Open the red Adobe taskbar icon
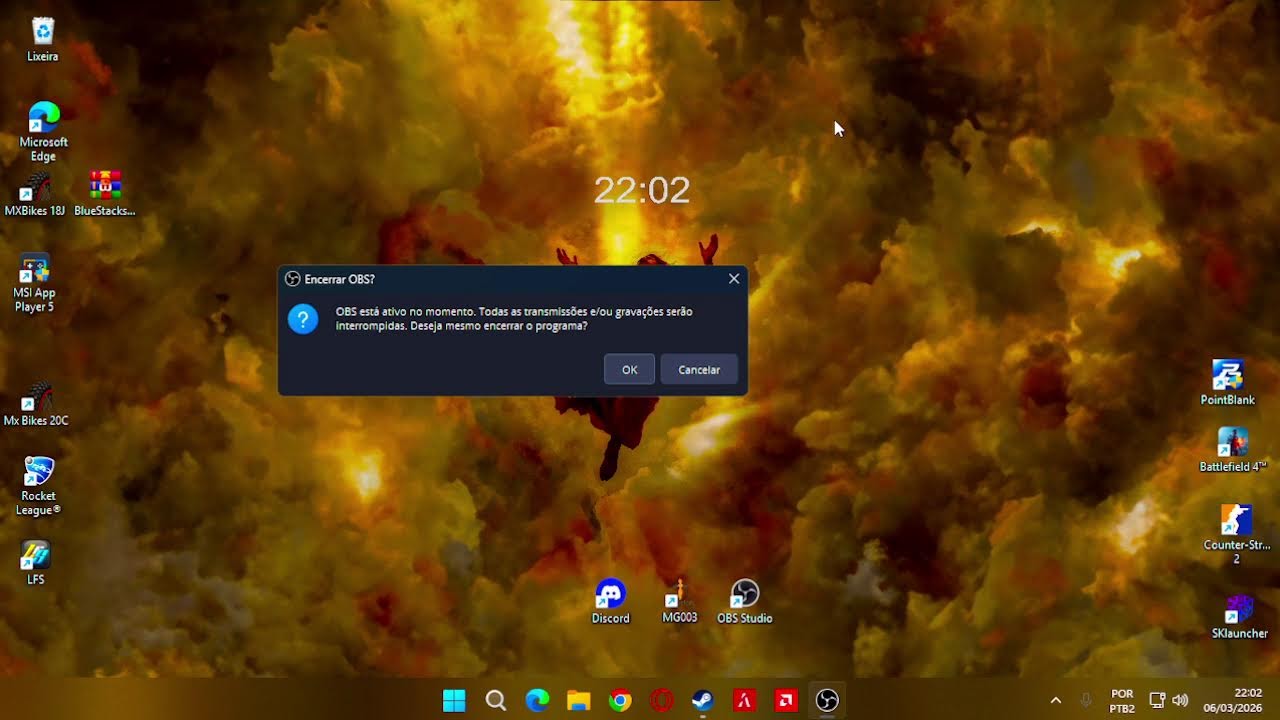The image size is (1280, 720). pos(745,701)
